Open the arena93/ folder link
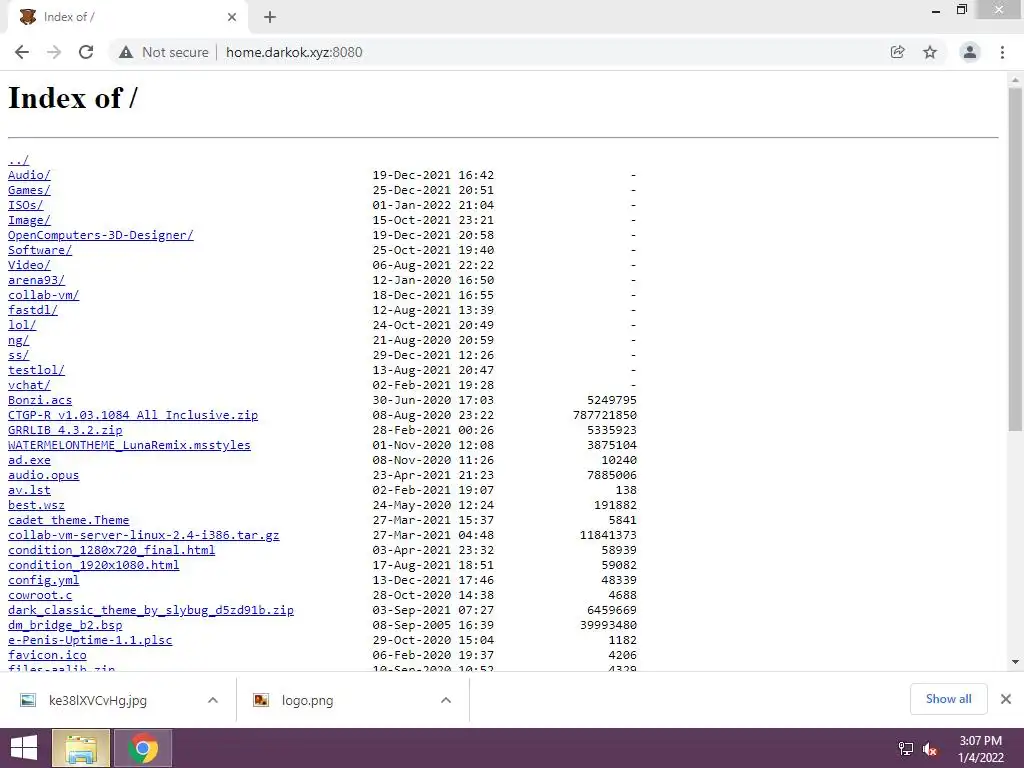This screenshot has height=768, width=1024. pos(37,280)
